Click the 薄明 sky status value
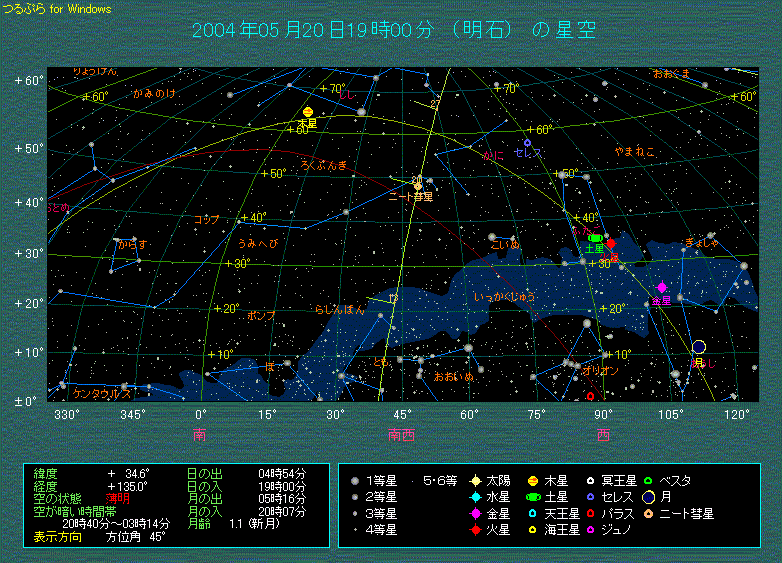This screenshot has height=563, width=782. [x=118, y=498]
